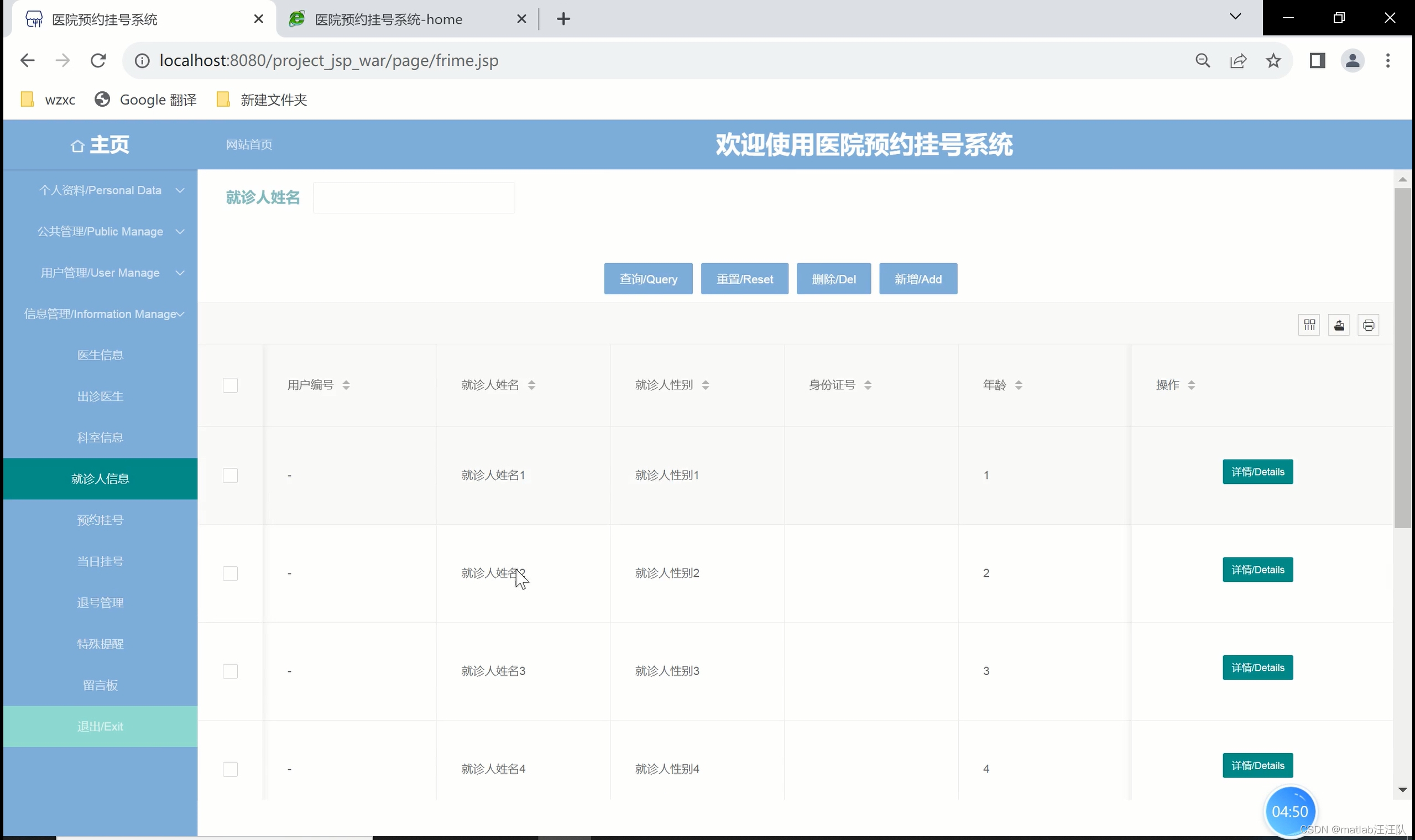Viewport: 1415px width, 840px height.
Task: Click the browser zoom magnifier icon
Action: 1203,61
